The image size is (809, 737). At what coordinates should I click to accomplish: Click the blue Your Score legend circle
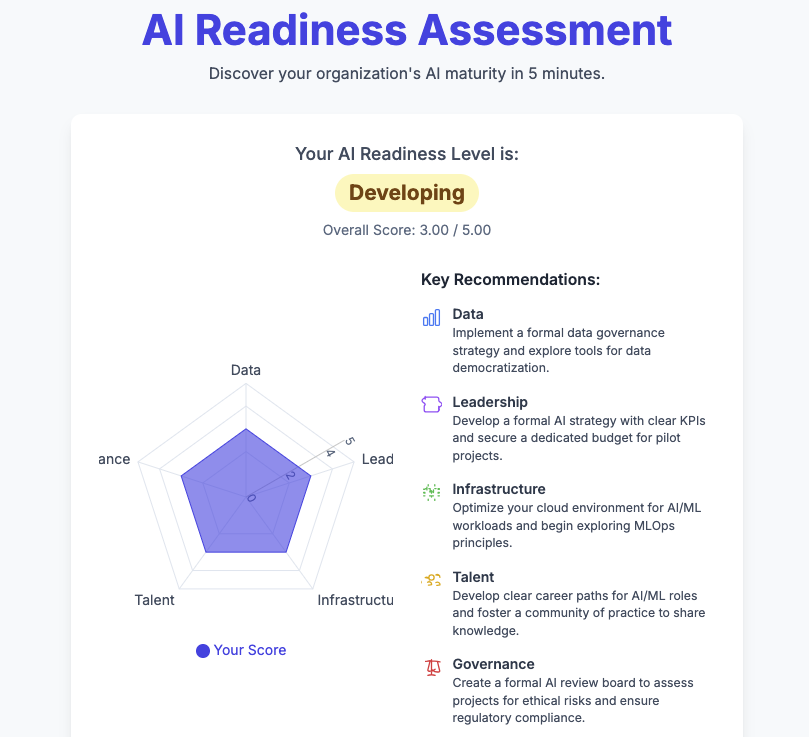point(203,651)
